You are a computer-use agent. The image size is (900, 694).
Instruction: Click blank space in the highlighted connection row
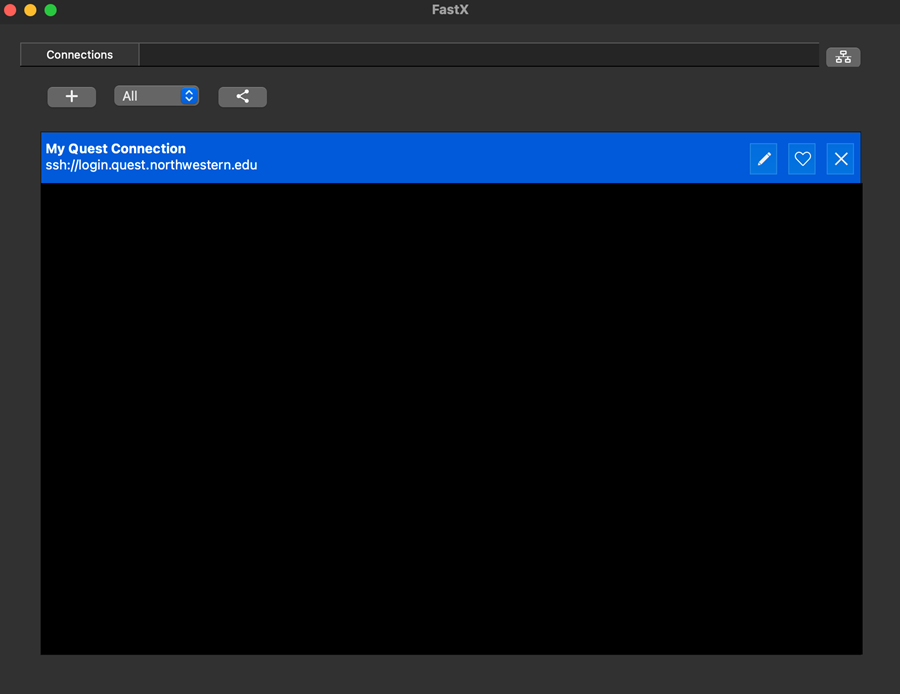click(x=500, y=158)
